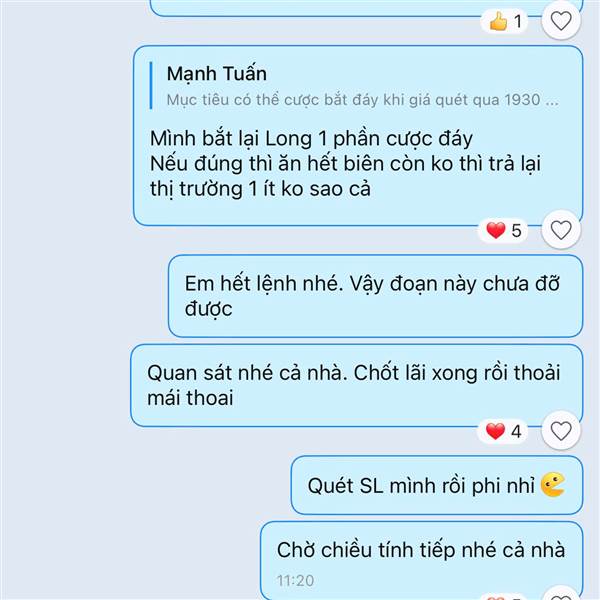Select message 'Chờ chiều tính tiếp nhé'
The width and height of the screenshot is (600, 600).
[422, 561]
